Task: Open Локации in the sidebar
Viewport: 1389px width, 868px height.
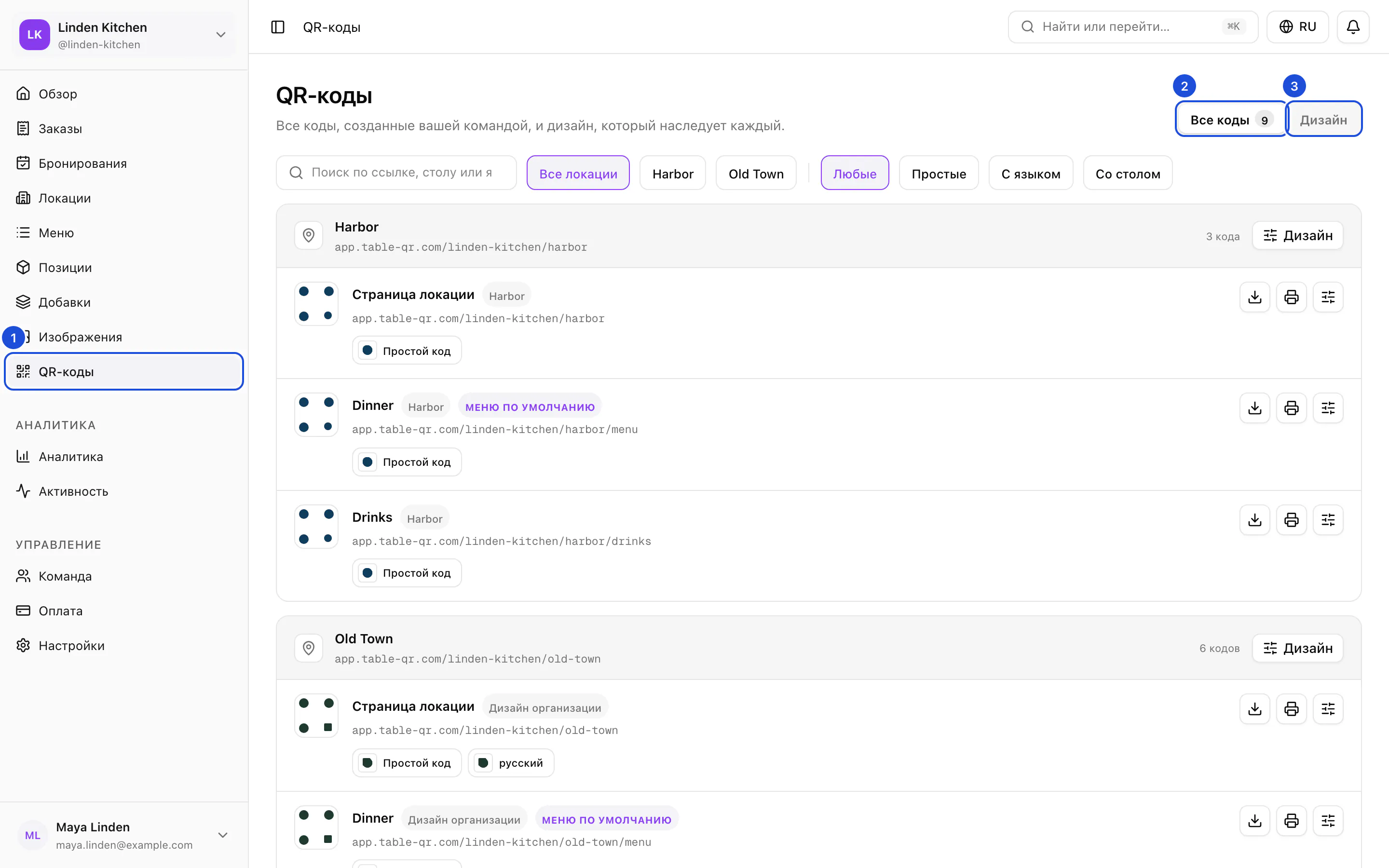Action: [124, 198]
